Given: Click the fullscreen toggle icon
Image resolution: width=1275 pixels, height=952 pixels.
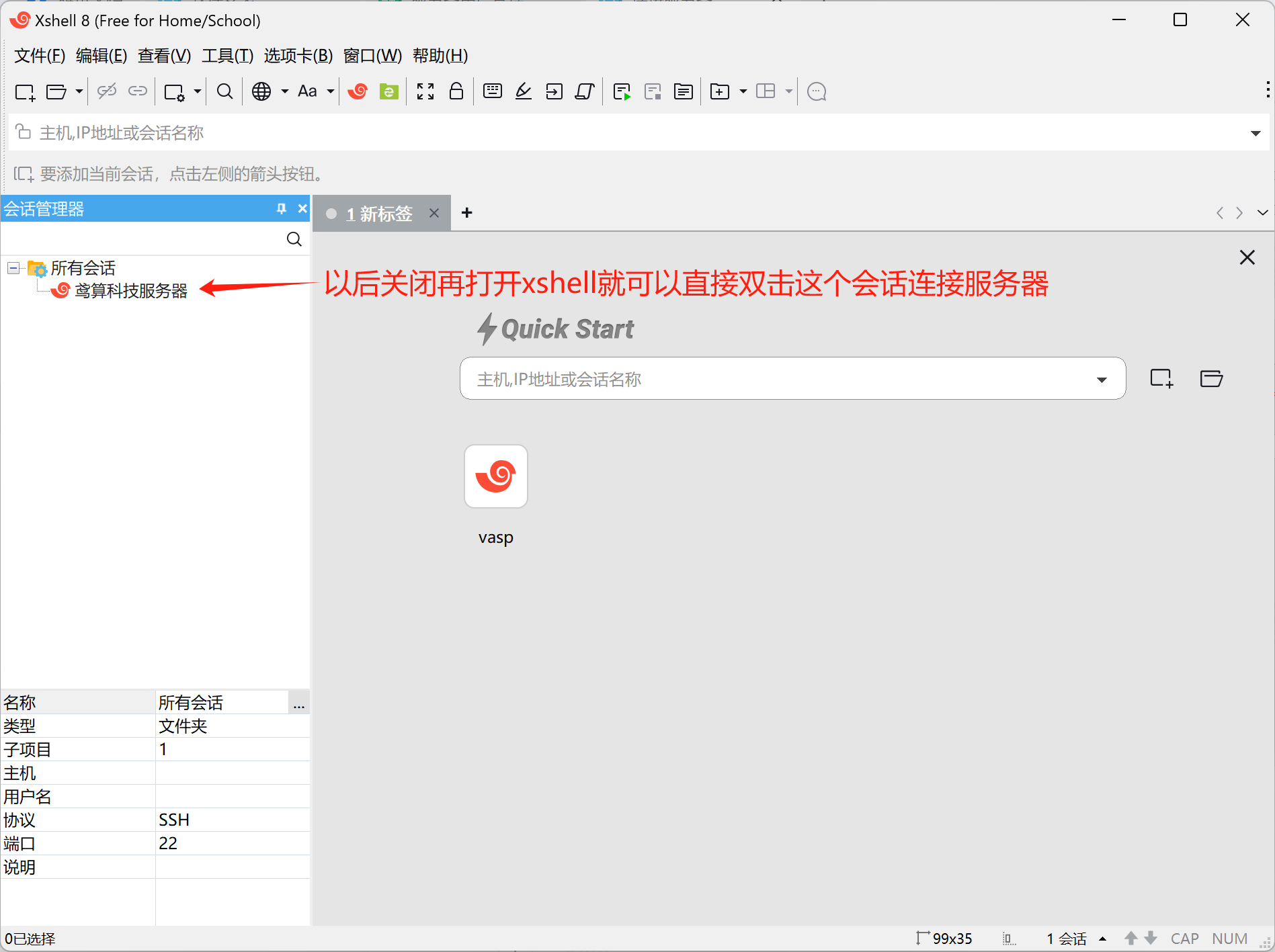Looking at the screenshot, I should (425, 91).
